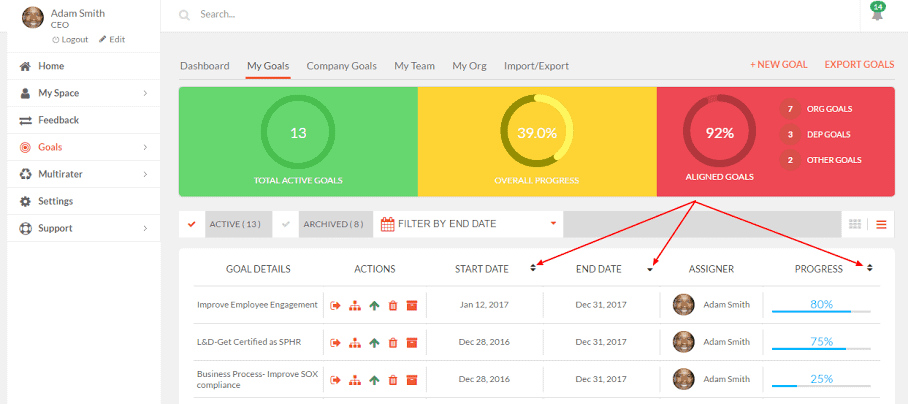Go to the My Org tab
Image resolution: width=908 pixels, height=404 pixels.
[x=470, y=66]
